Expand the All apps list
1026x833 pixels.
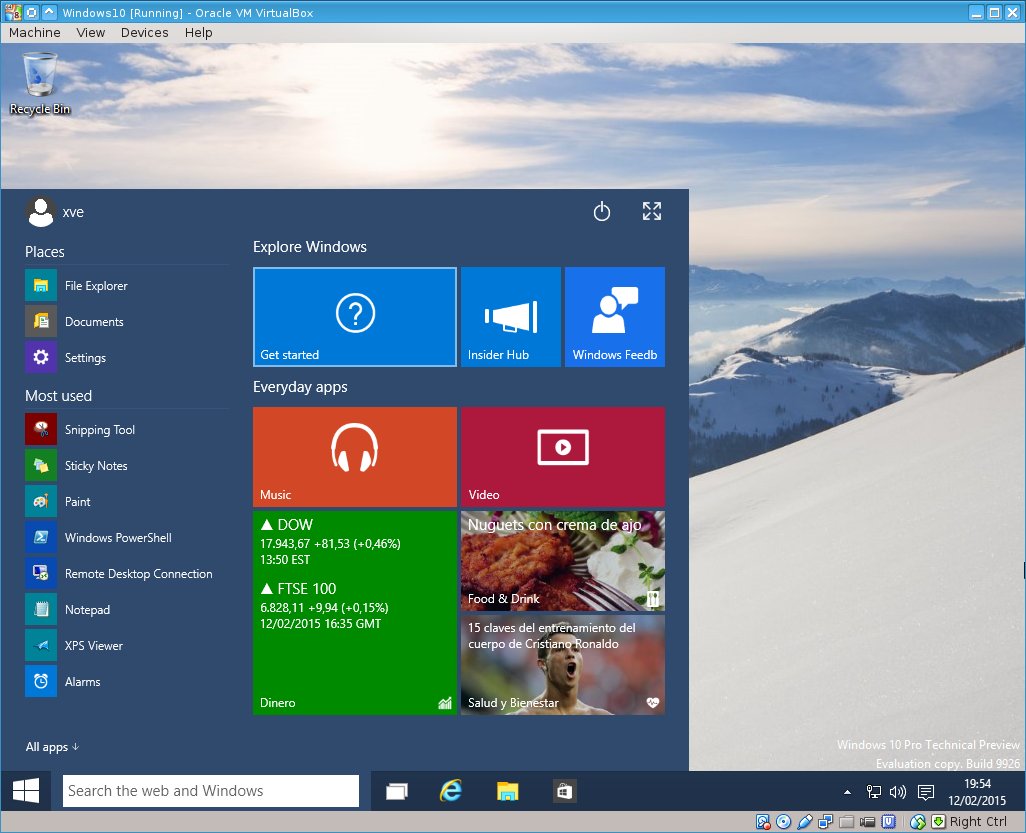52,747
